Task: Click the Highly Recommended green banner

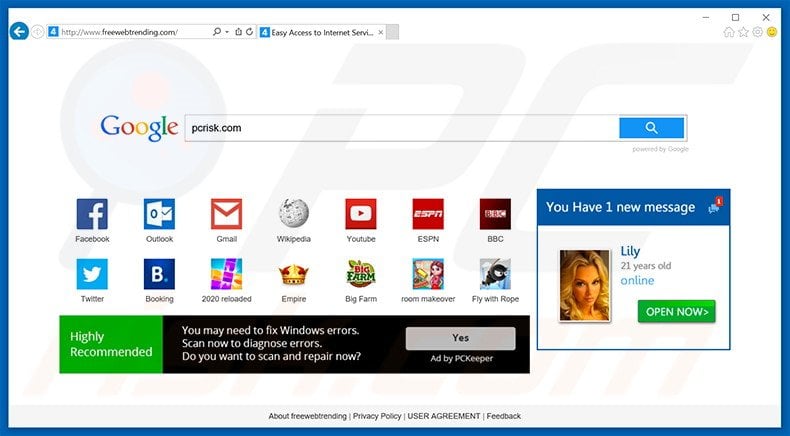Action: coord(111,344)
